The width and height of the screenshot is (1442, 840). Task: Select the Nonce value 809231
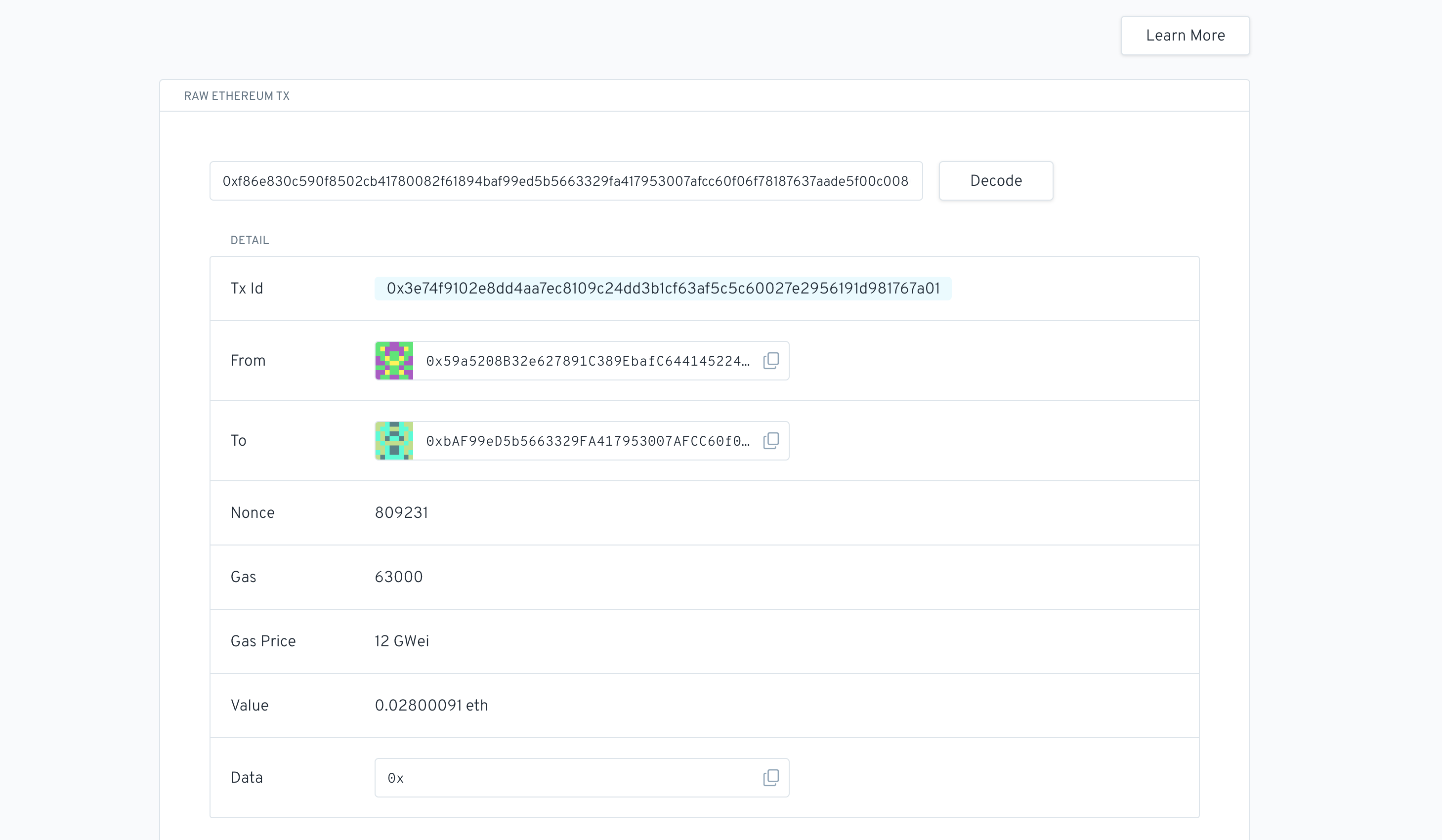click(401, 513)
